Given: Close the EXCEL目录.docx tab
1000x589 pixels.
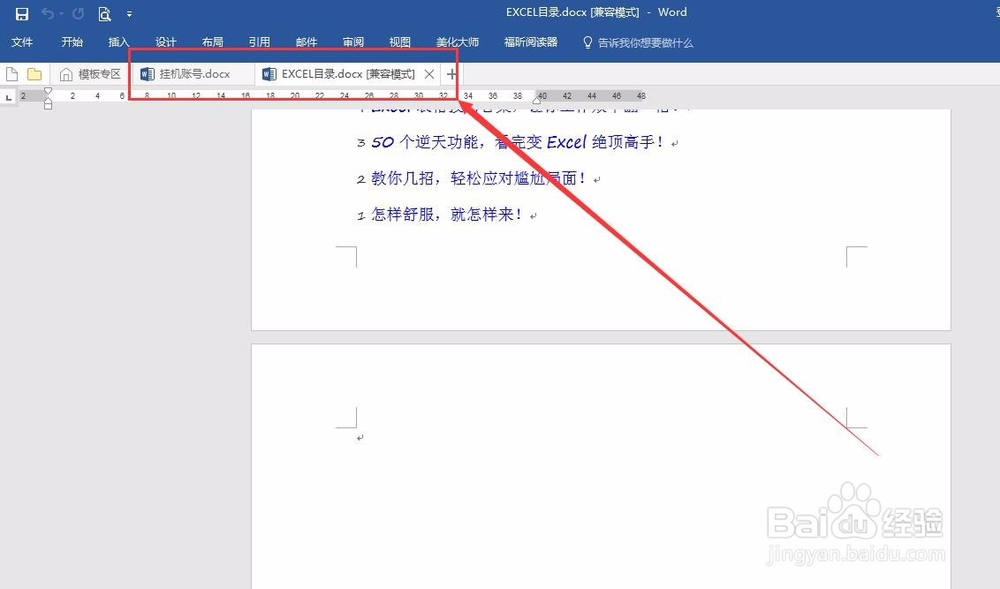Looking at the screenshot, I should point(429,75).
